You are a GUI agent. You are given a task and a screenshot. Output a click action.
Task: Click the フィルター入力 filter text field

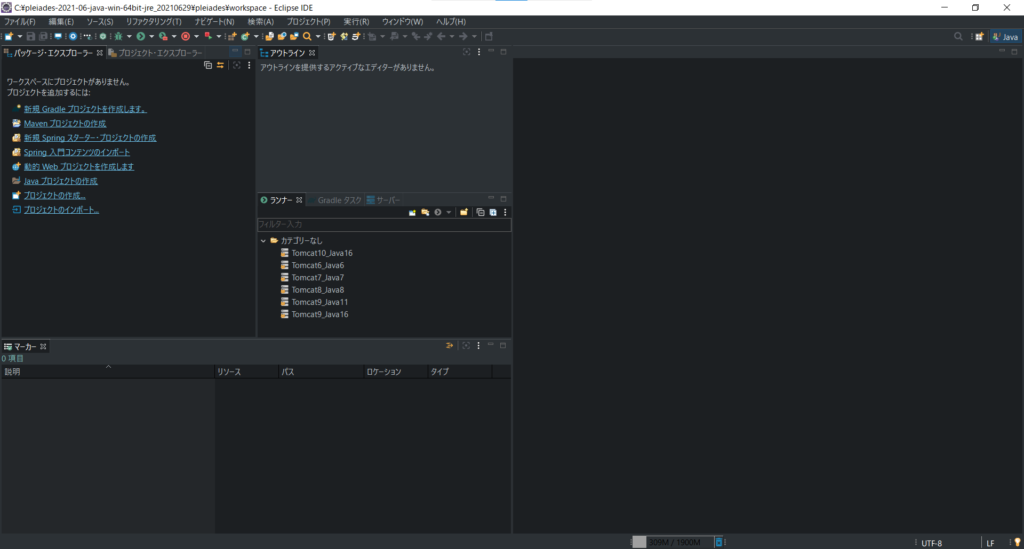pos(383,225)
